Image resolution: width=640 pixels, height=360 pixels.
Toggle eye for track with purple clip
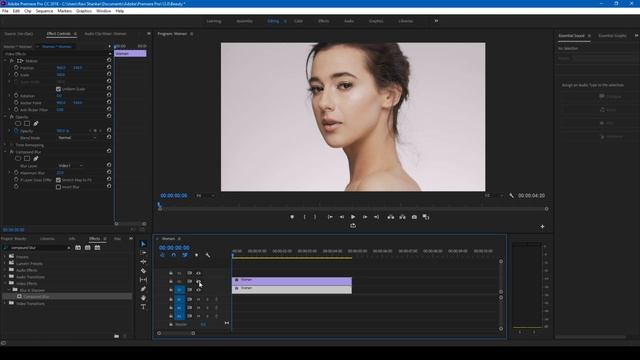pos(199,281)
